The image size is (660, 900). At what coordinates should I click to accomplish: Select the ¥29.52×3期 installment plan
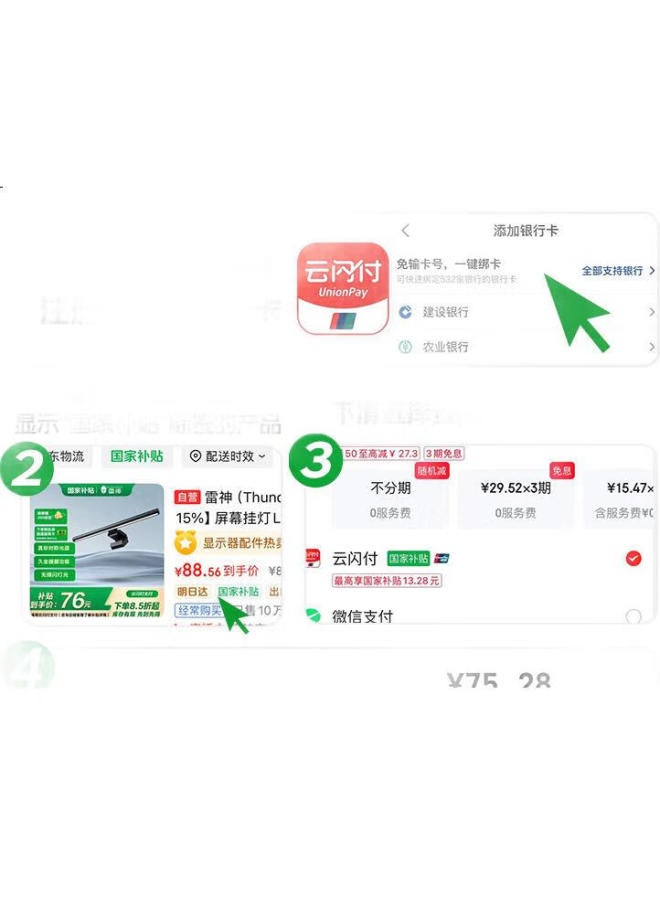515,498
